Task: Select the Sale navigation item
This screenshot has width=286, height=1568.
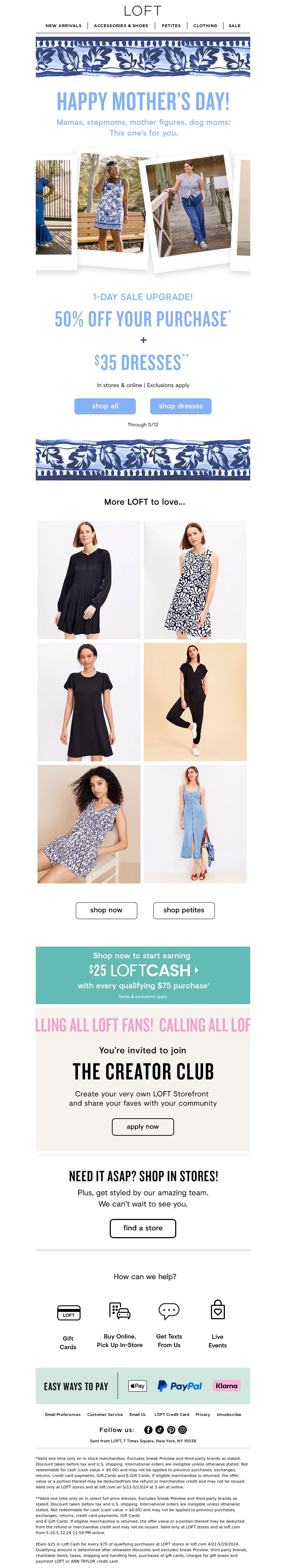Action: pos(235,26)
